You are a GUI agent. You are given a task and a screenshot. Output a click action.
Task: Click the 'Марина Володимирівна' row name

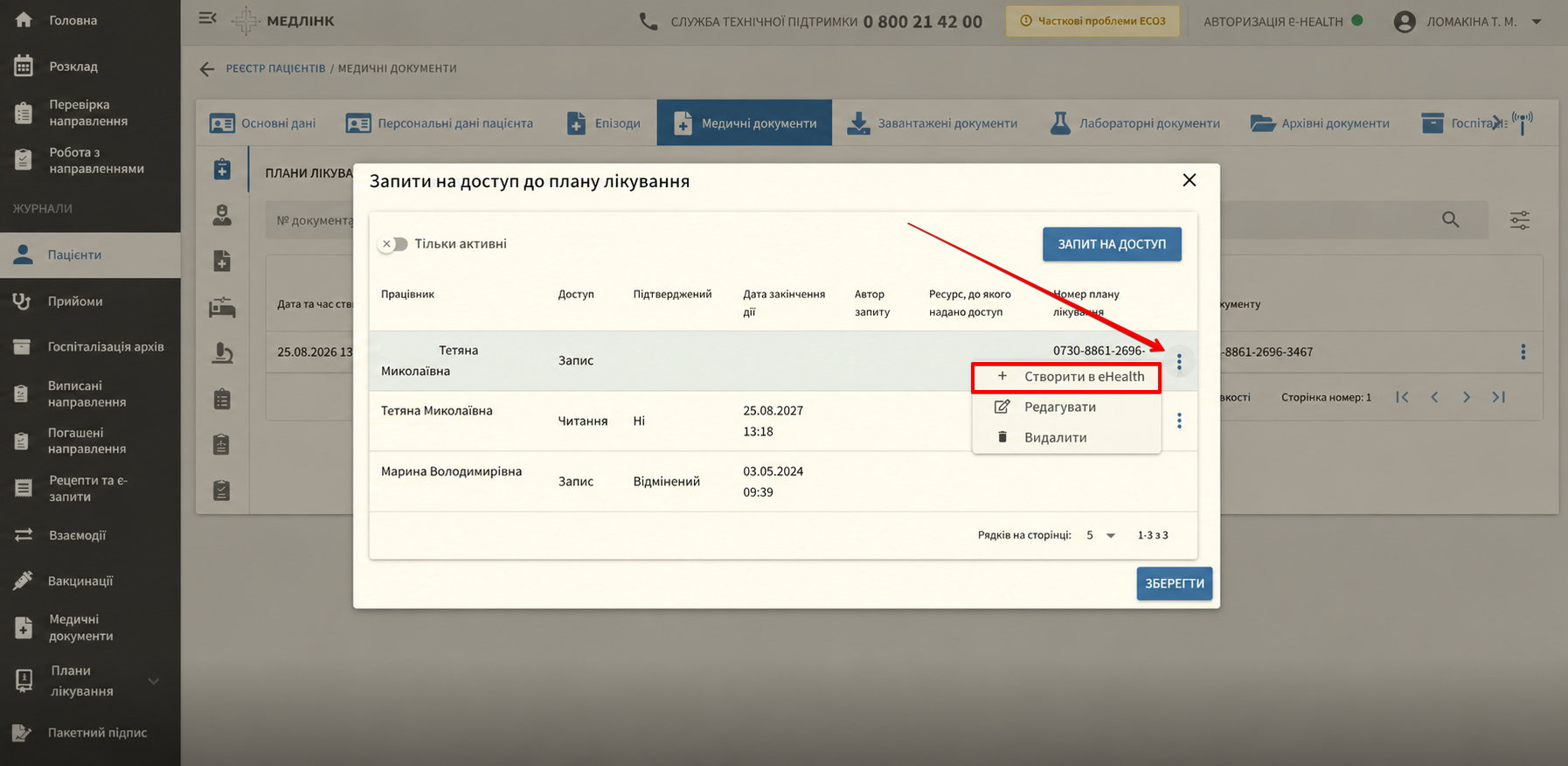coord(451,471)
